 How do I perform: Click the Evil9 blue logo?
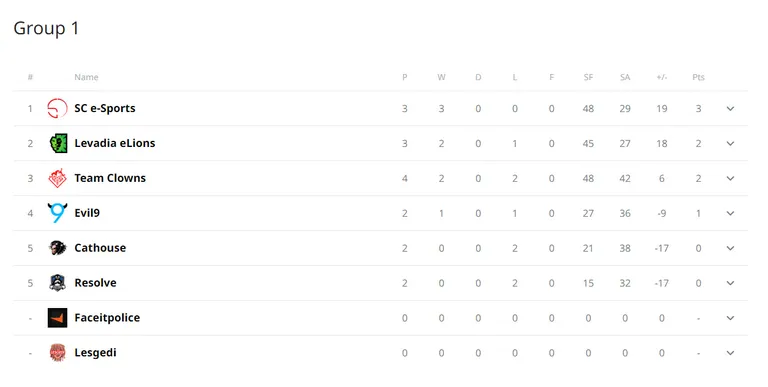tap(57, 213)
